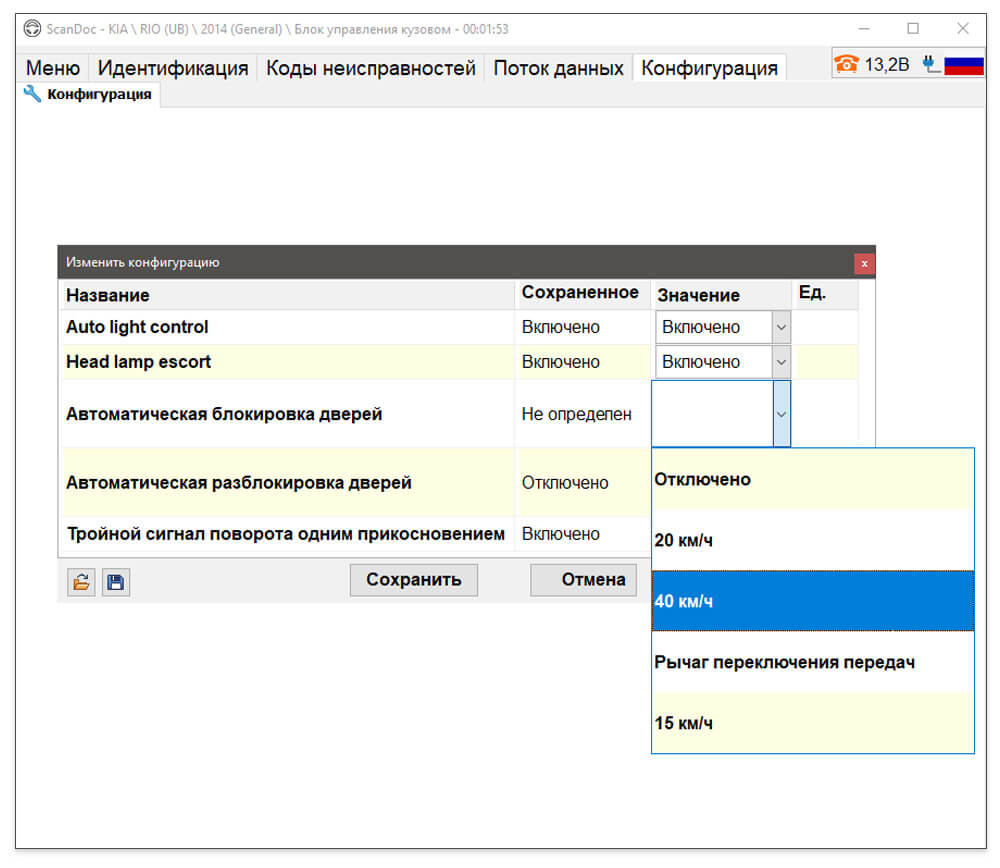Screen dimensions: 1000x868
Task: Expand Head lamp escort value dropdown
Action: point(781,362)
